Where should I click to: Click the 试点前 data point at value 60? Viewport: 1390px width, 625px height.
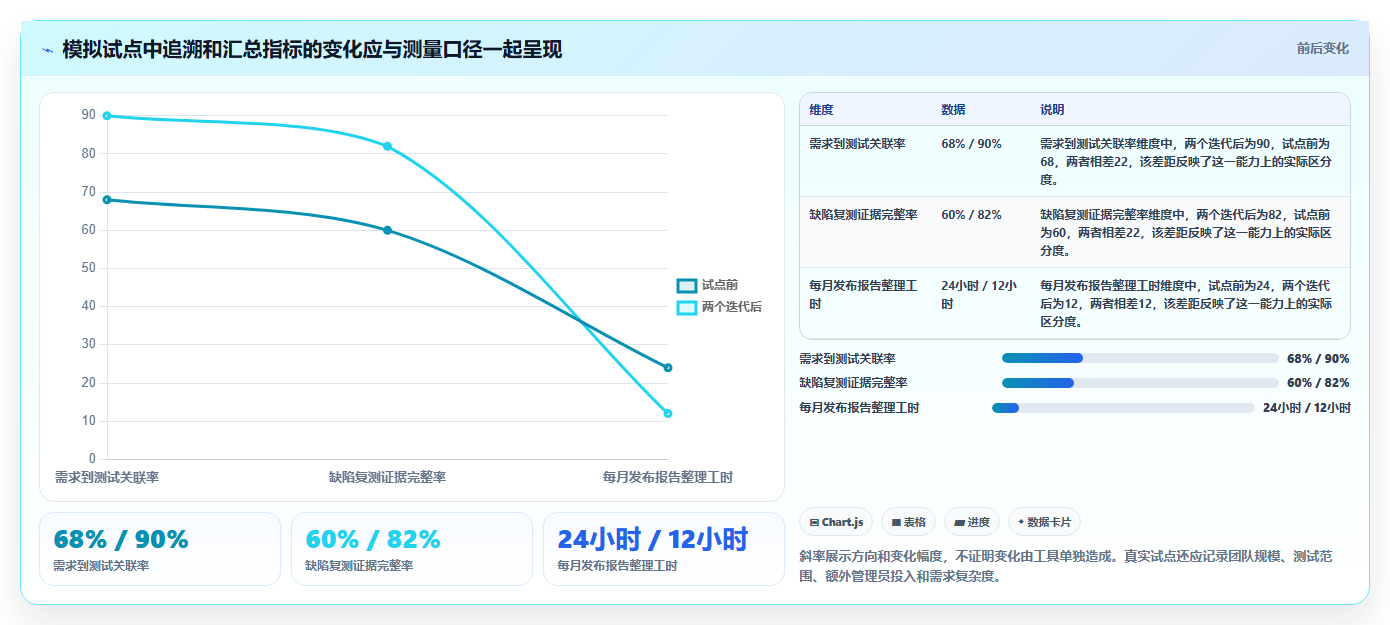pos(387,230)
